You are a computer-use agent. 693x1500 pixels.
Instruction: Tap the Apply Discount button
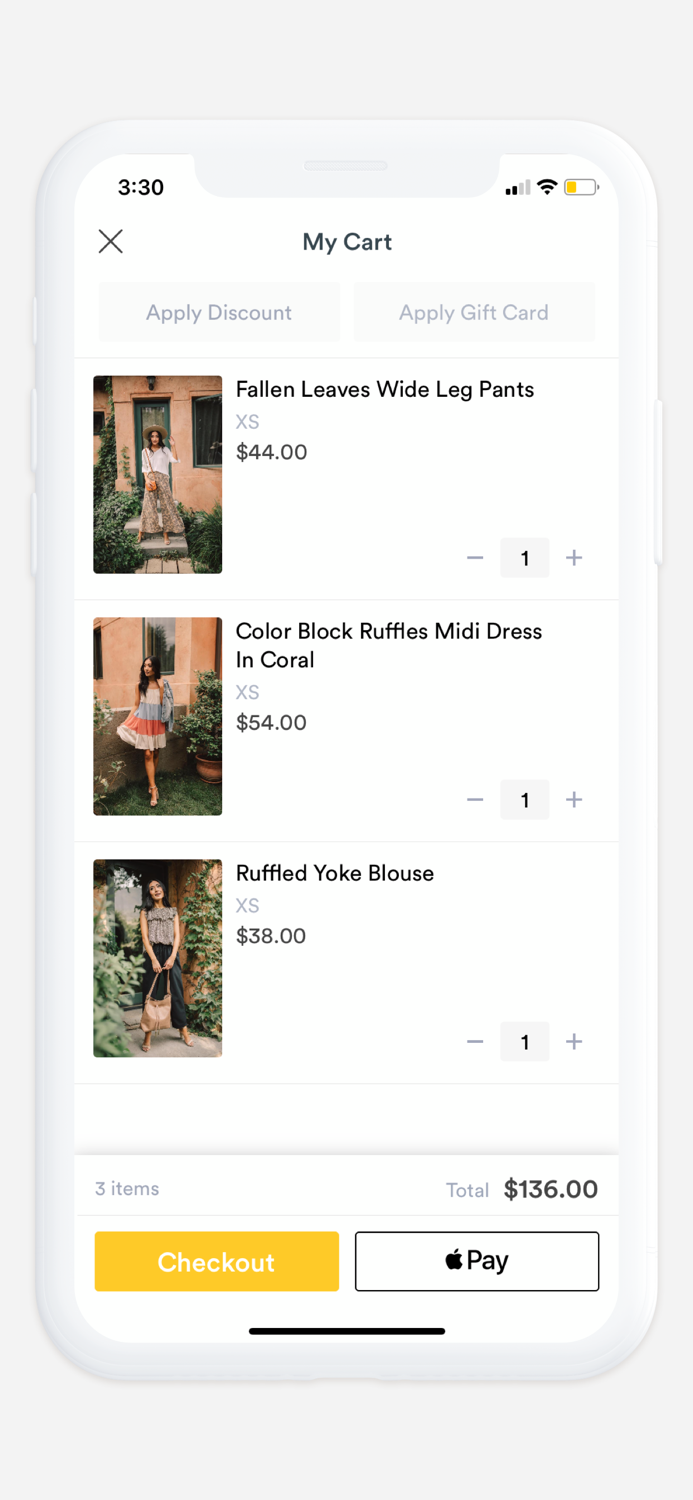point(218,312)
